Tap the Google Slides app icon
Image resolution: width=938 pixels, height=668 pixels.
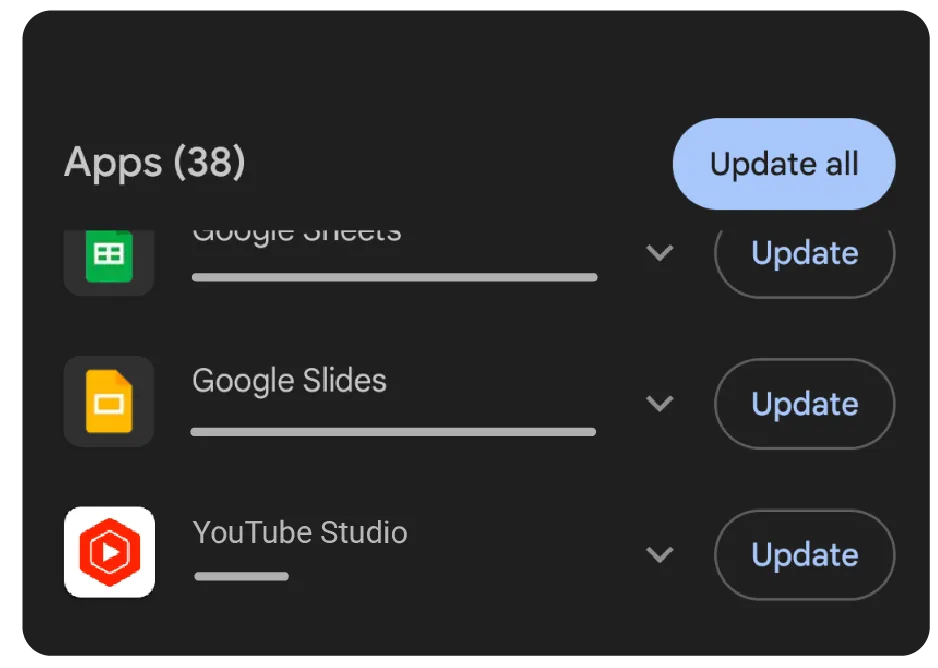point(108,401)
